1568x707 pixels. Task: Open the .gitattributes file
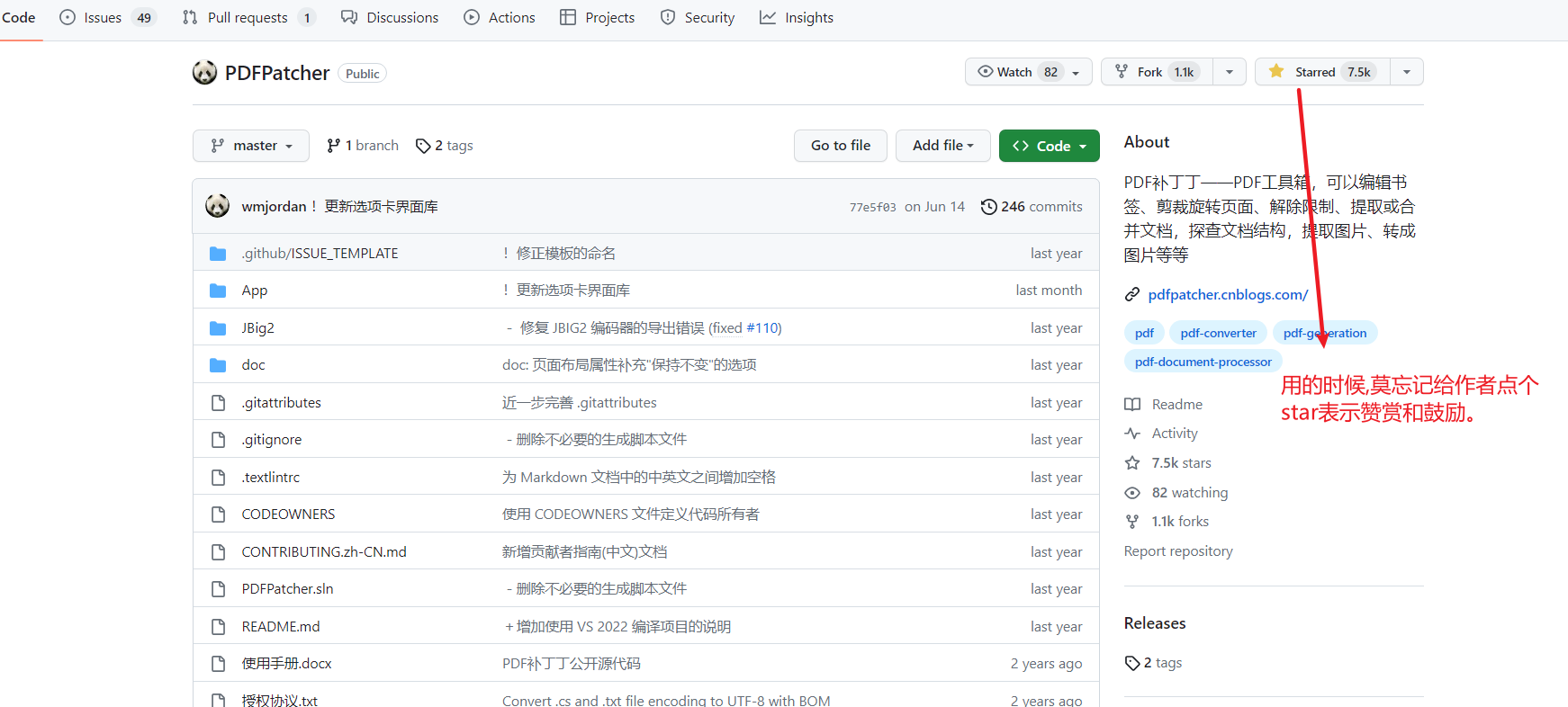coord(282,403)
